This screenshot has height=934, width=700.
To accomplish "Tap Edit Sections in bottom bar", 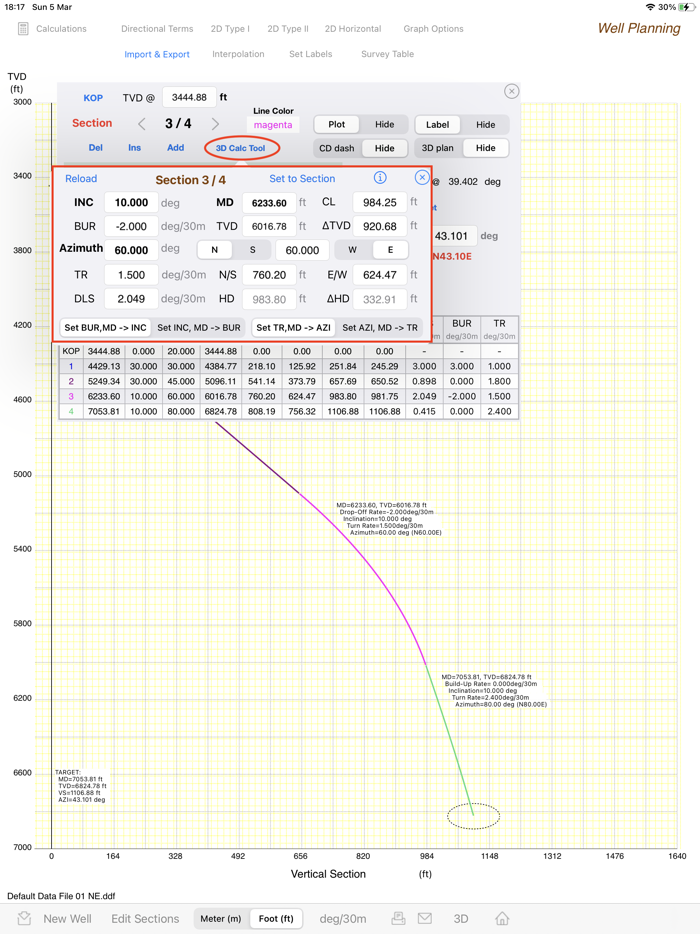I will click(x=145, y=919).
